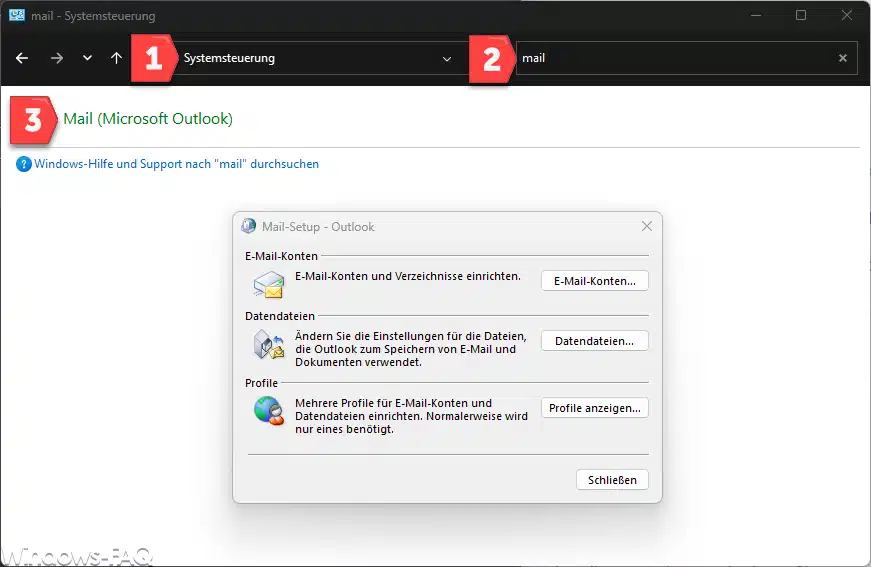
Task: Open Windows-Hilfe und Support search link
Action: (176, 164)
